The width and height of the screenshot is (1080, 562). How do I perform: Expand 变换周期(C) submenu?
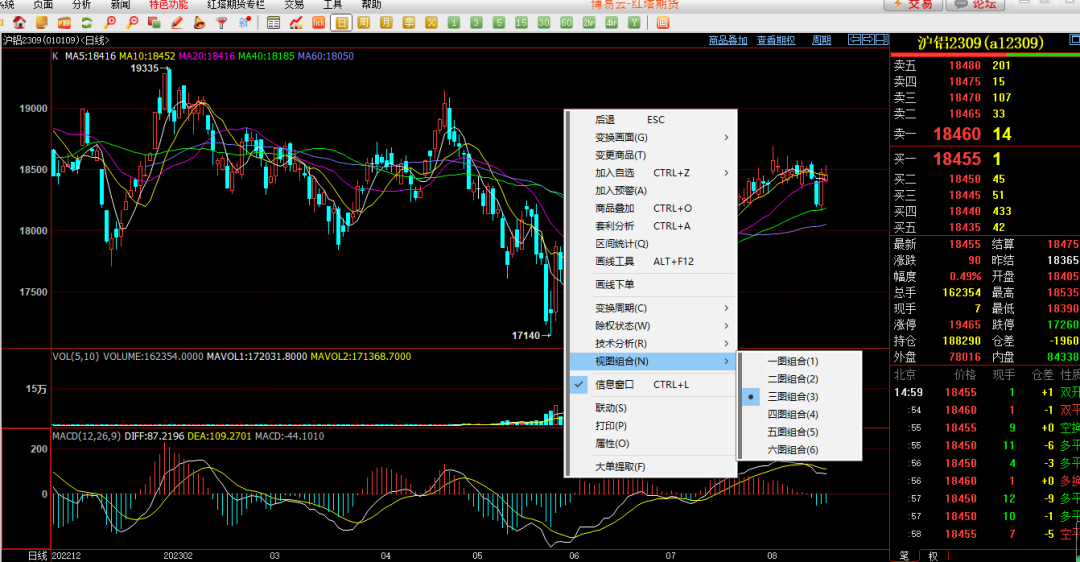pos(651,308)
